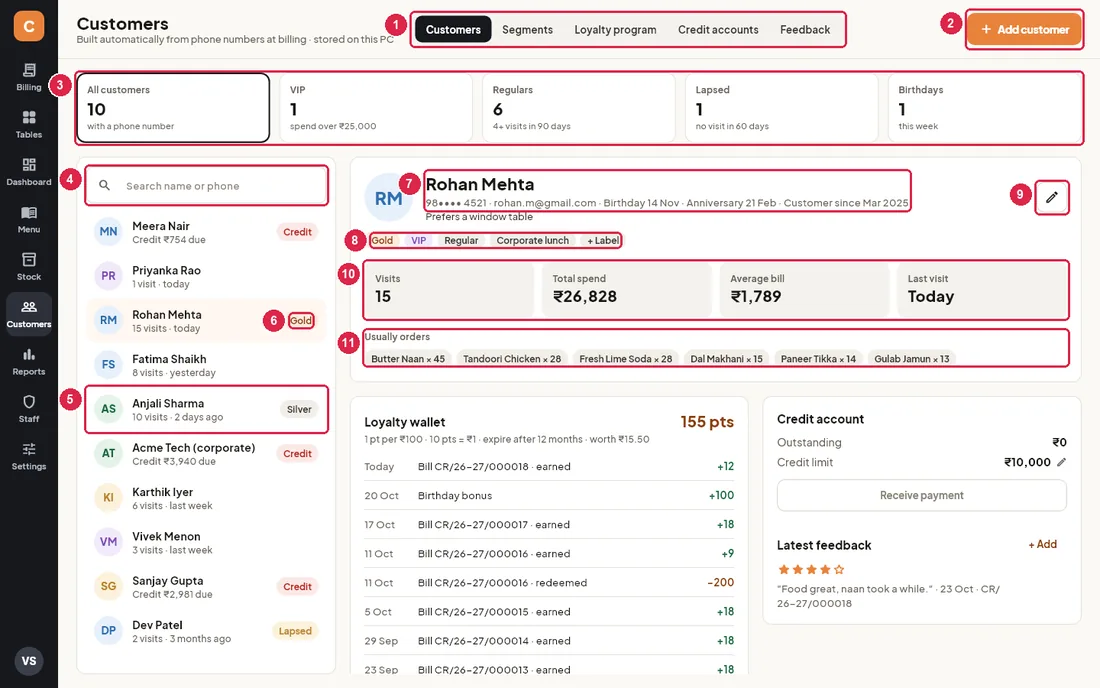Select Anjali Sharma in customer list
Image resolution: width=1100 pixels, height=688 pixels.
click(x=206, y=410)
